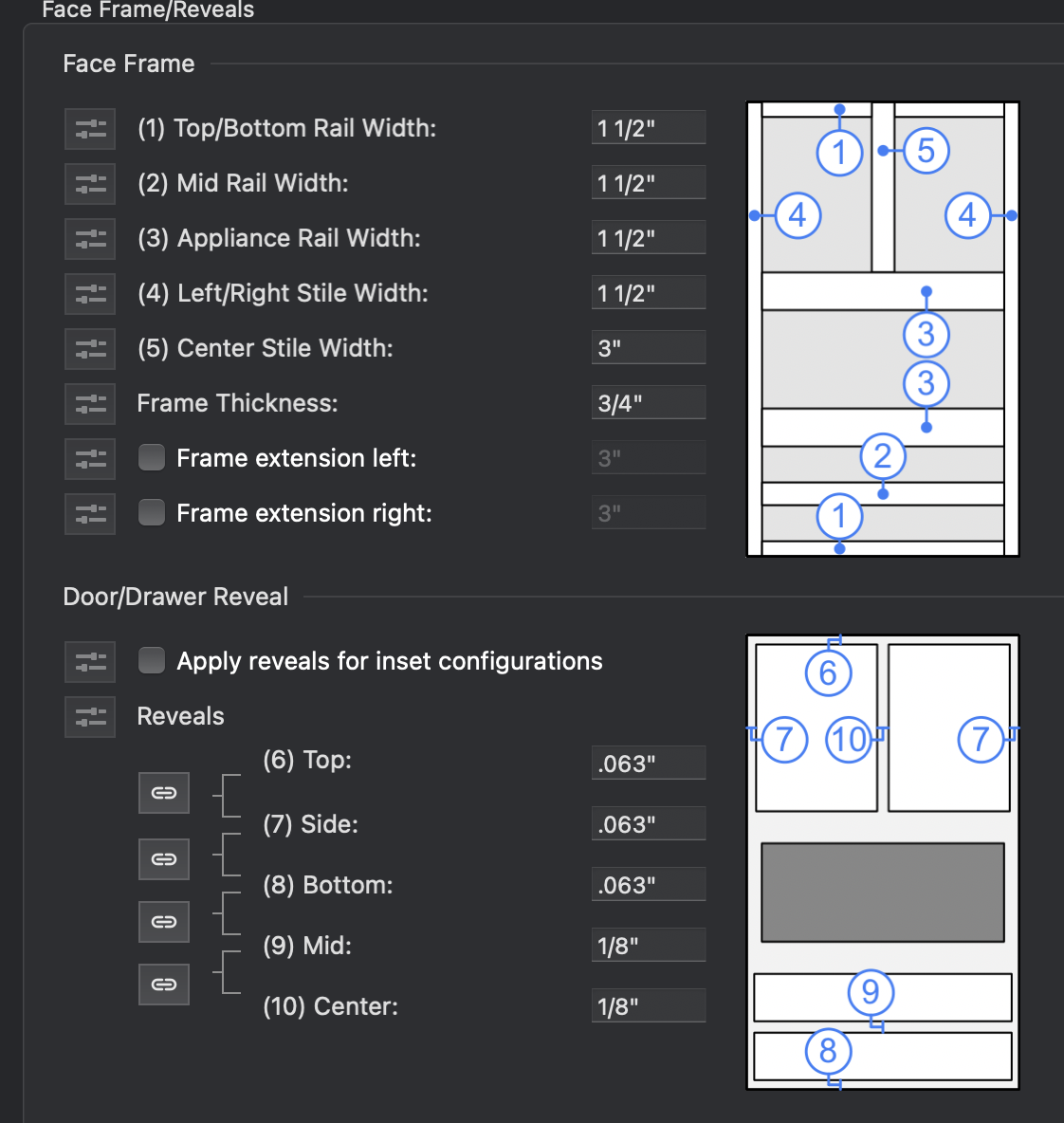Viewport: 1064px width, 1123px height.
Task: Click the Mid reveal value field
Action: (x=648, y=946)
